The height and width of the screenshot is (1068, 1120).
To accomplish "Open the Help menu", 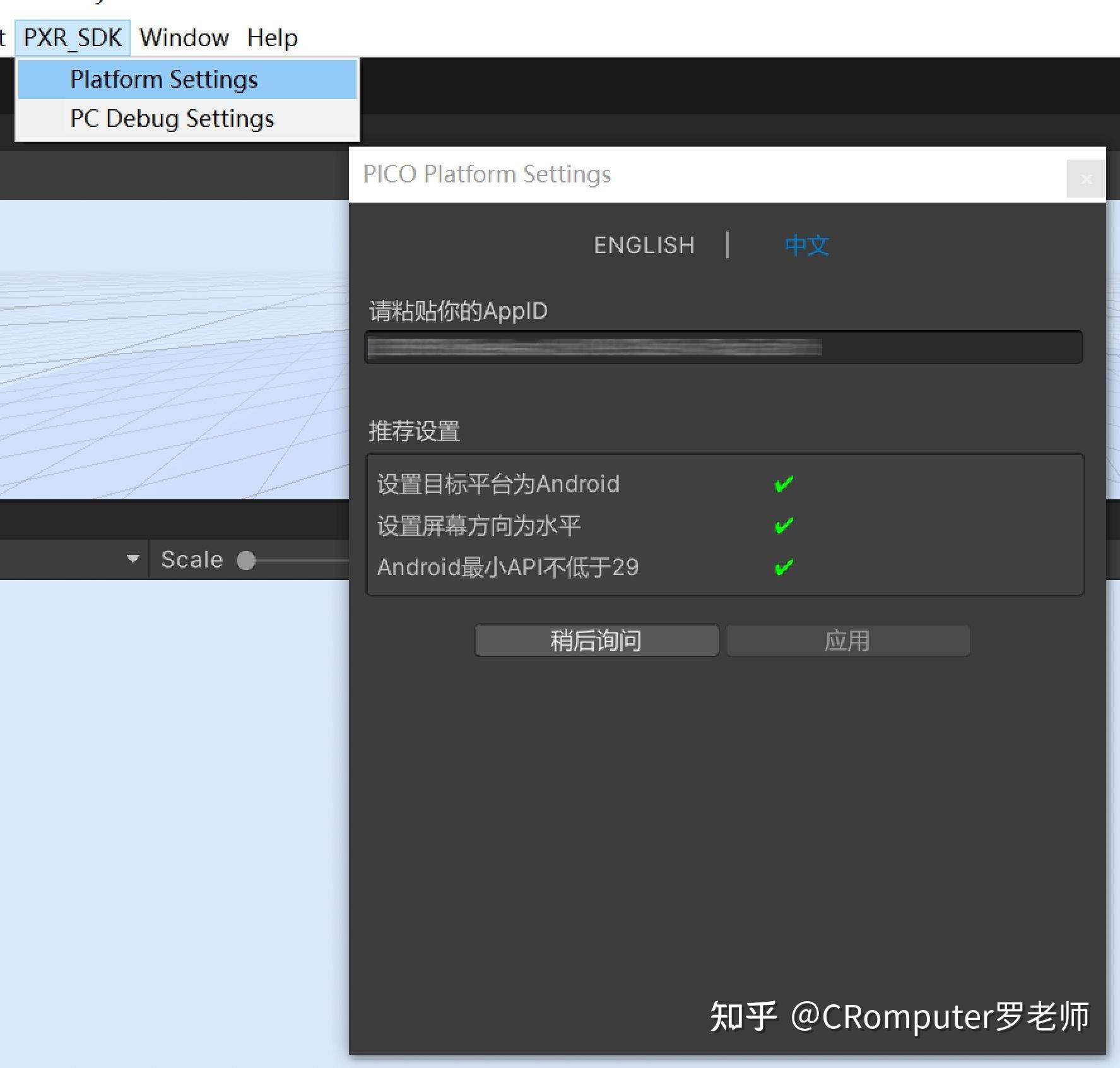I will [x=273, y=38].
